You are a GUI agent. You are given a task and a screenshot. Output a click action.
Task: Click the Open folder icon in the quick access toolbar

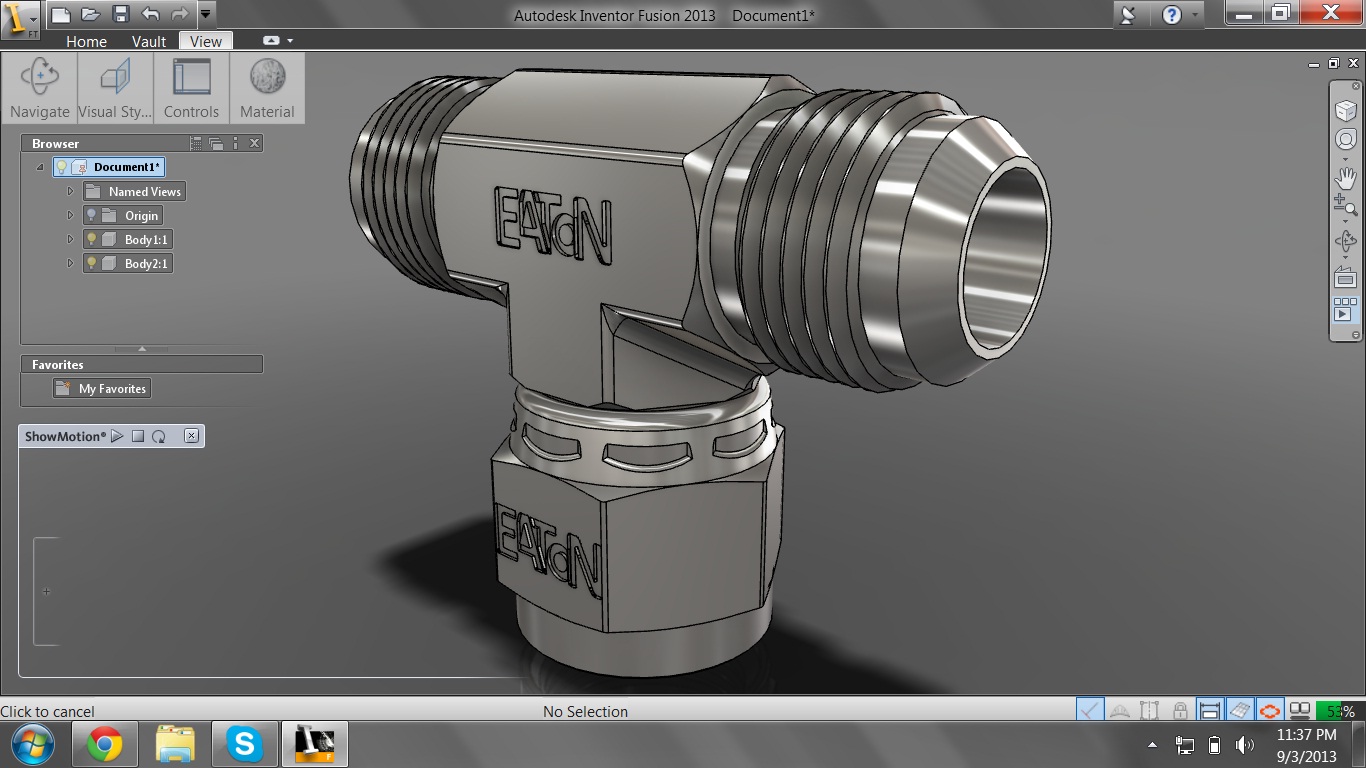pos(90,14)
